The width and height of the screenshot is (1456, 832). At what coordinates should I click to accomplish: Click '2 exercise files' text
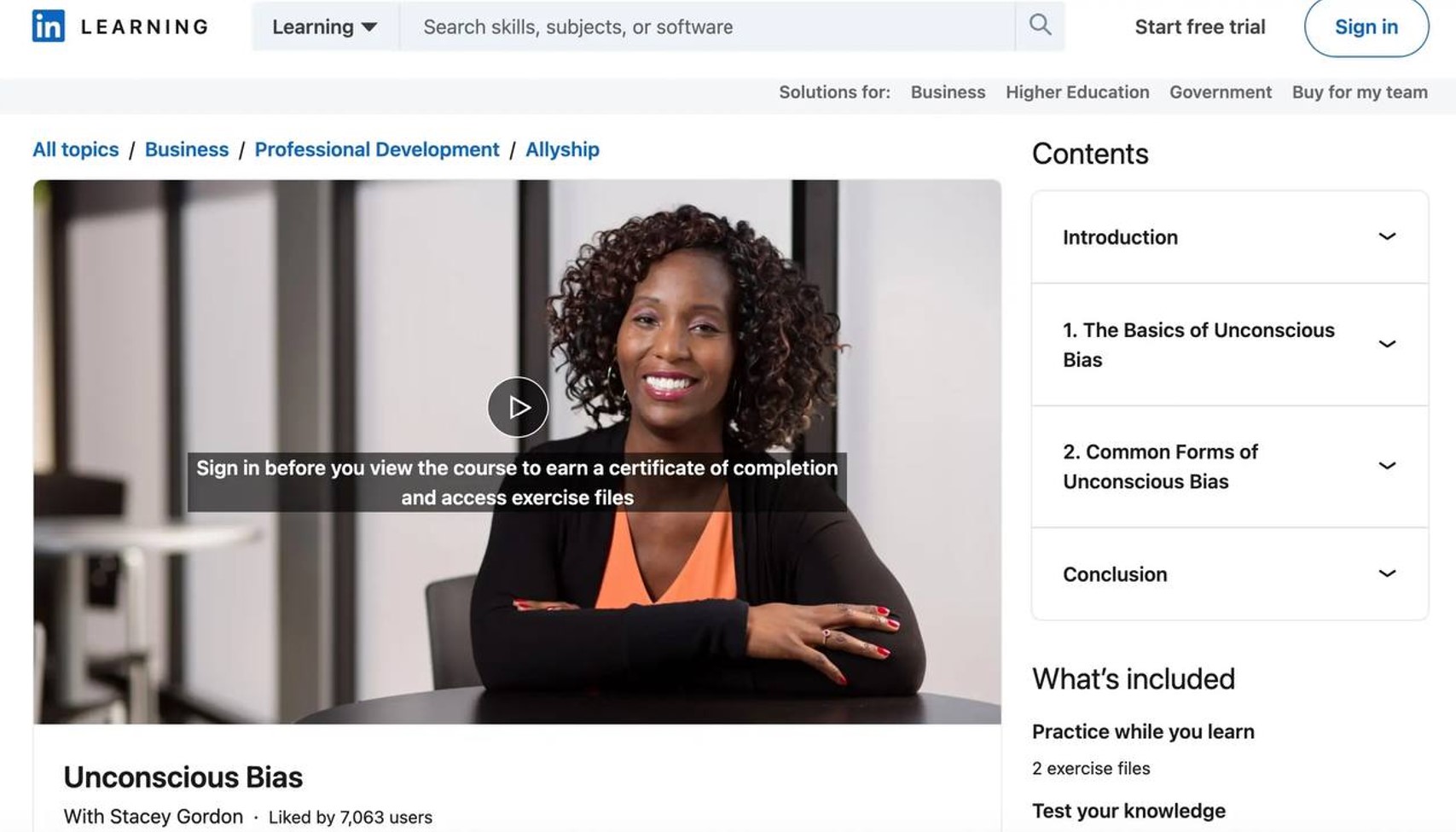point(1091,768)
